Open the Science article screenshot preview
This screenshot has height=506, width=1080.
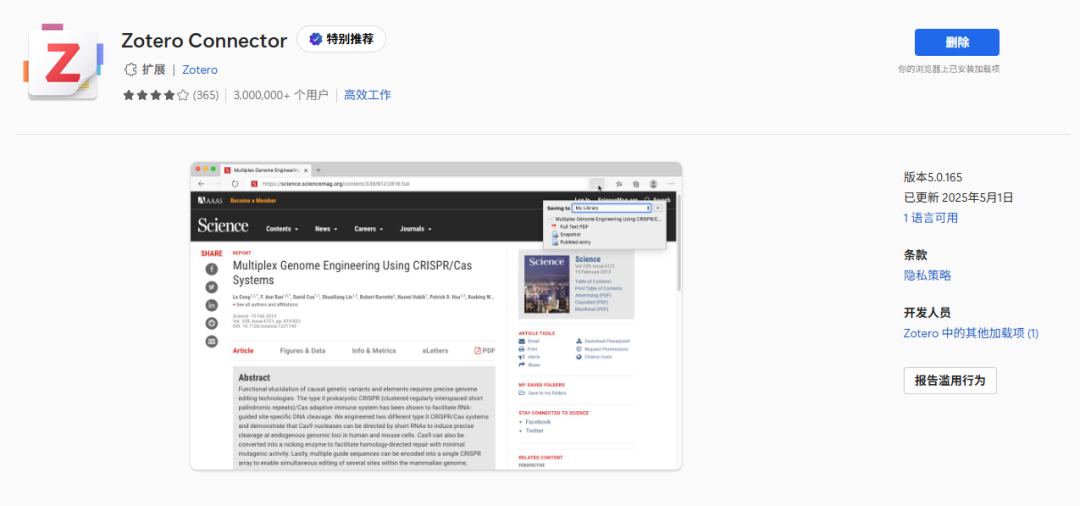tap(436, 316)
